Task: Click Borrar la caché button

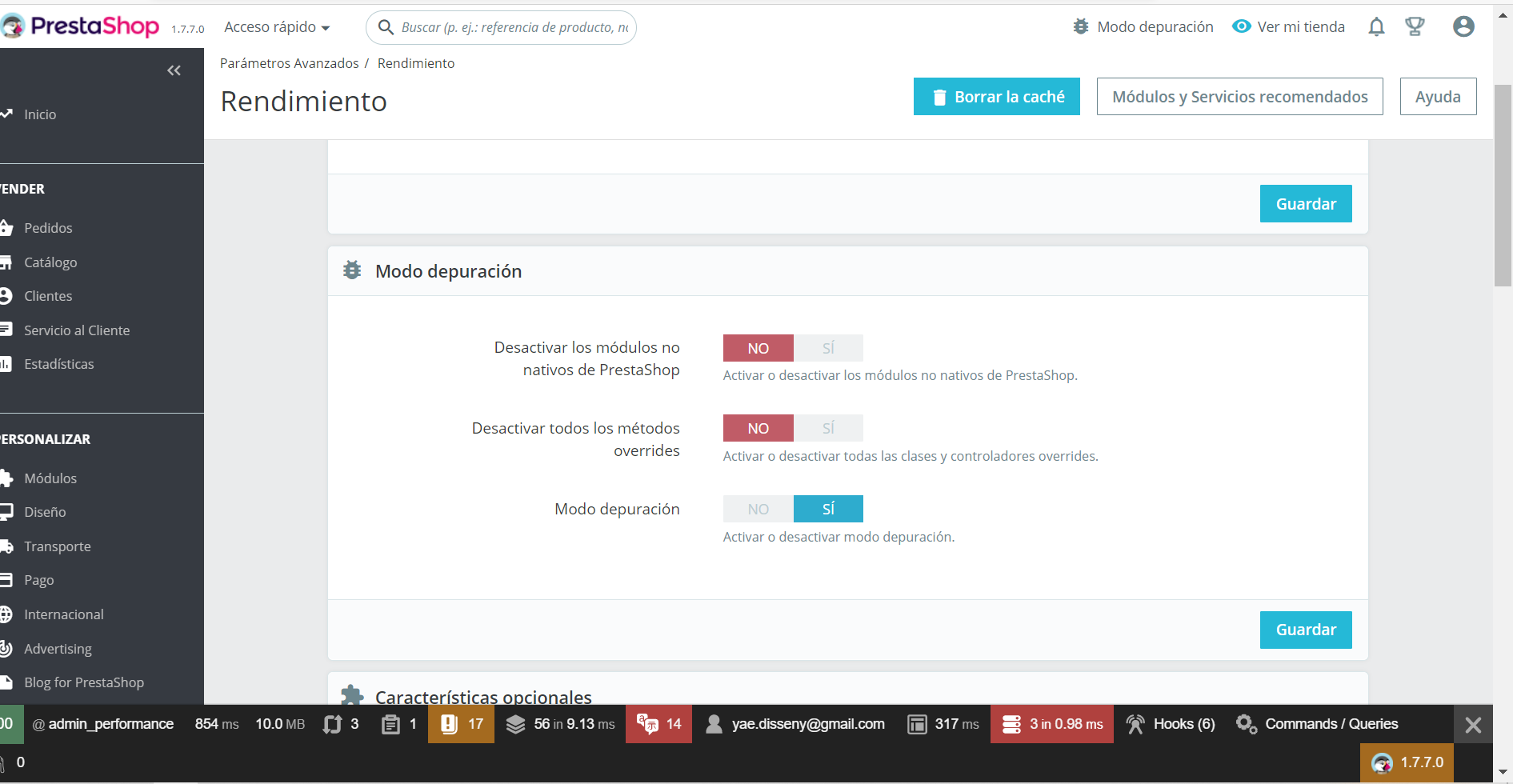Action: pos(997,97)
